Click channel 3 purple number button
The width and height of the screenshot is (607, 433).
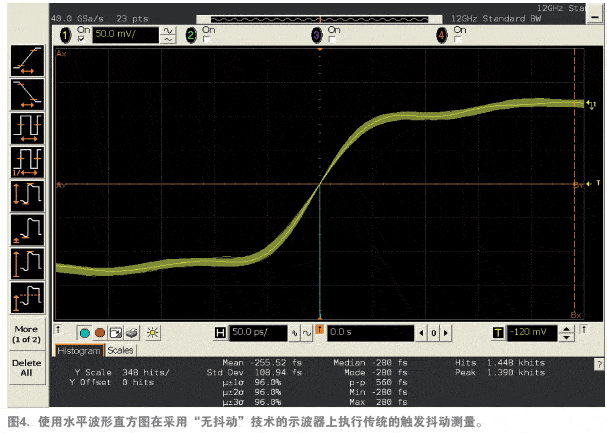[317, 34]
